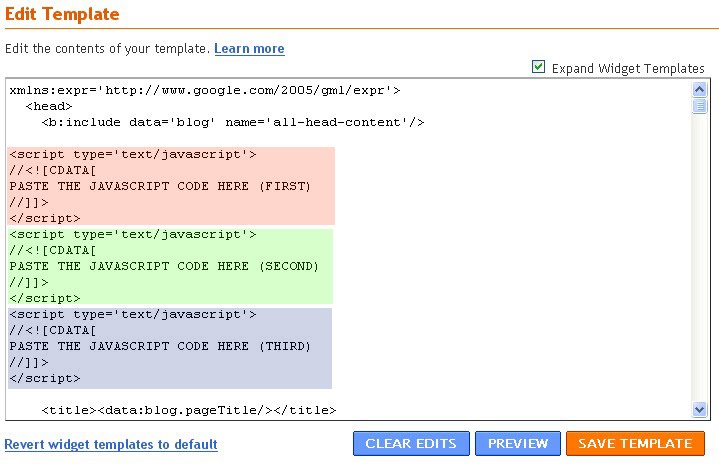Click the xmlns:expr line in the editor

coord(205,90)
